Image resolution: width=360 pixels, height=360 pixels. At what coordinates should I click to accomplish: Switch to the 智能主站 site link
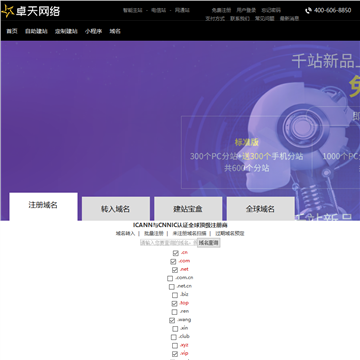tap(133, 10)
